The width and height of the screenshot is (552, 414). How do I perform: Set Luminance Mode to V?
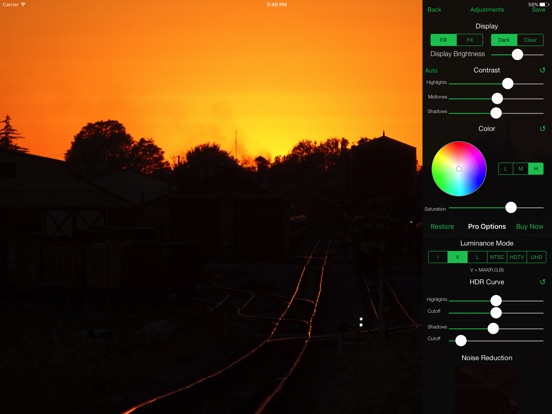(457, 257)
